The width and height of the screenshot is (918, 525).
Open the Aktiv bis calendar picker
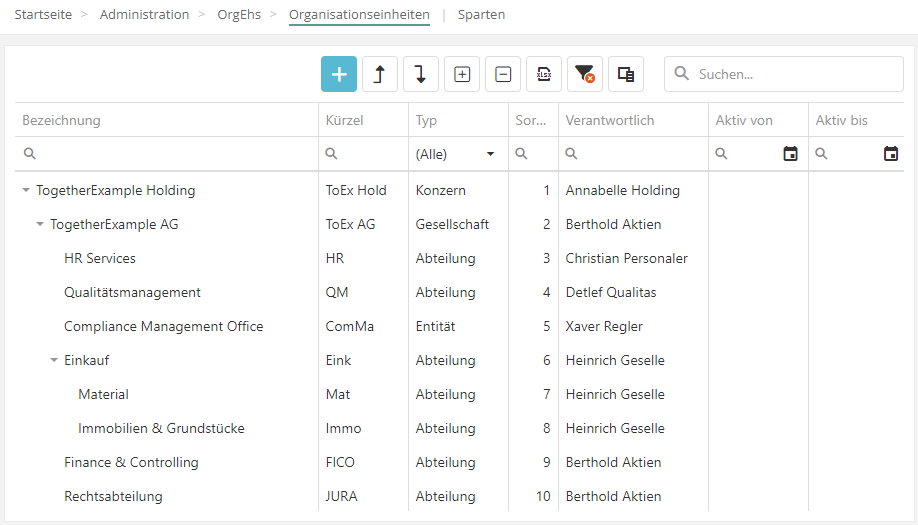(x=890, y=154)
